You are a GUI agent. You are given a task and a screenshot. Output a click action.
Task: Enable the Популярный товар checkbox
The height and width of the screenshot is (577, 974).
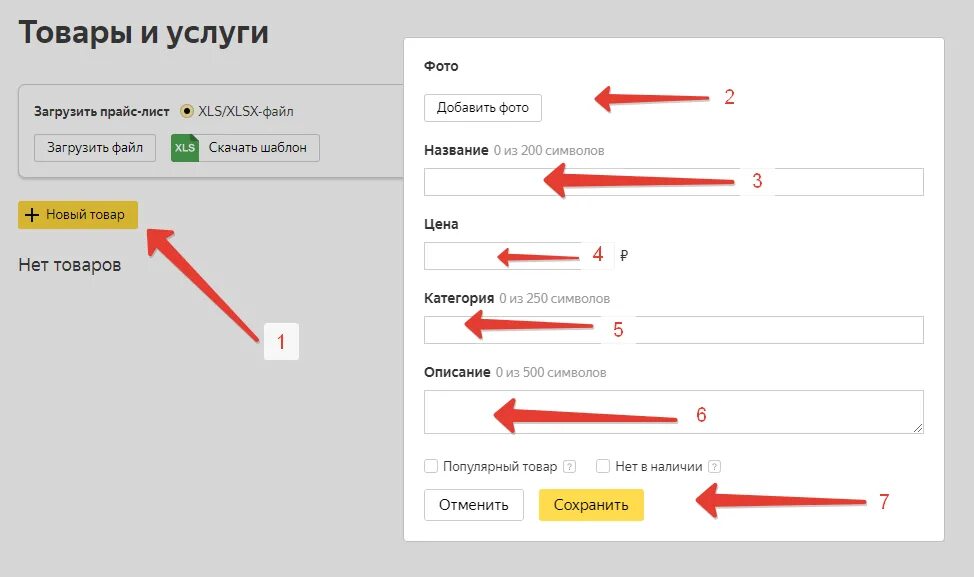(x=431, y=466)
